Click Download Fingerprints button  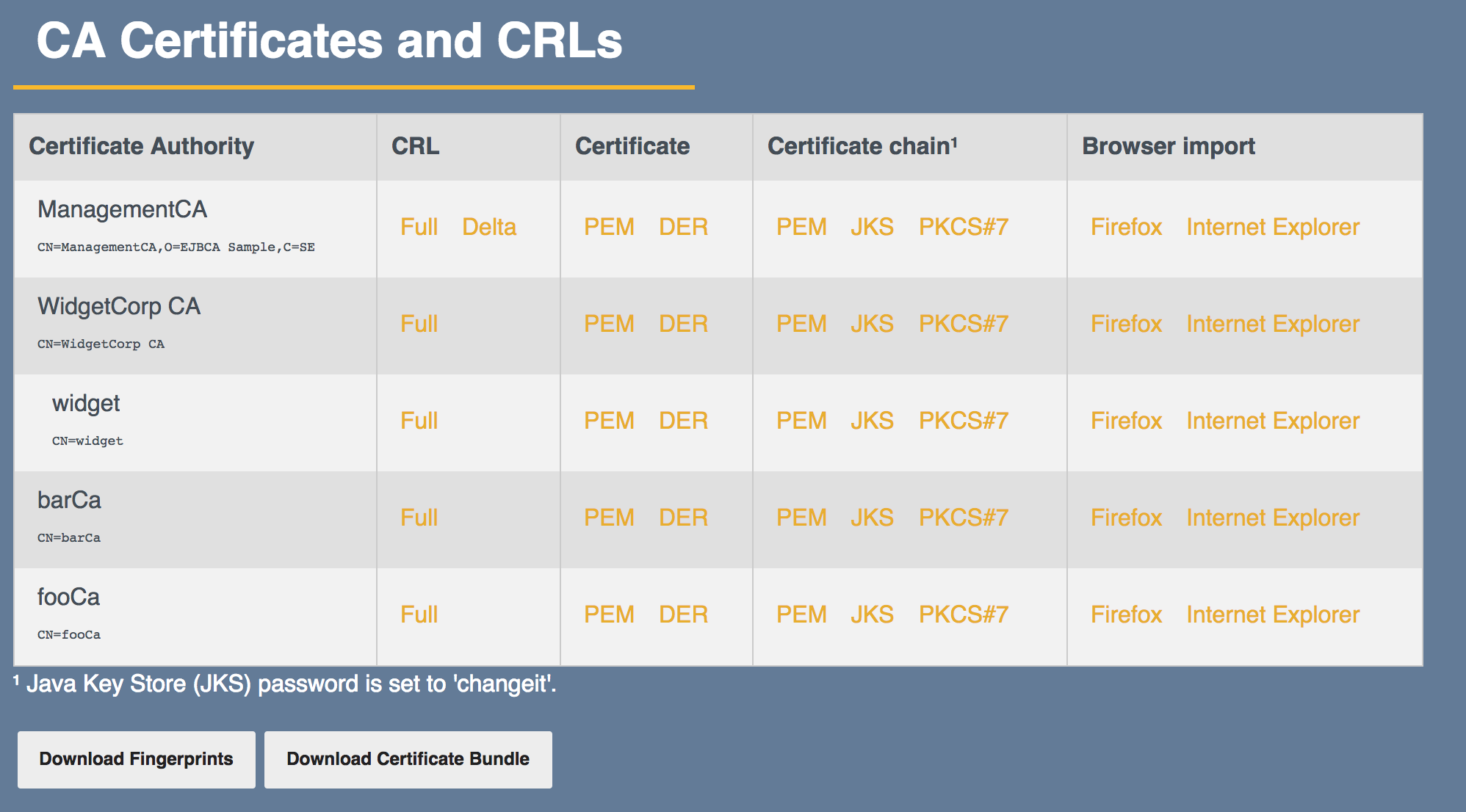pos(137,759)
